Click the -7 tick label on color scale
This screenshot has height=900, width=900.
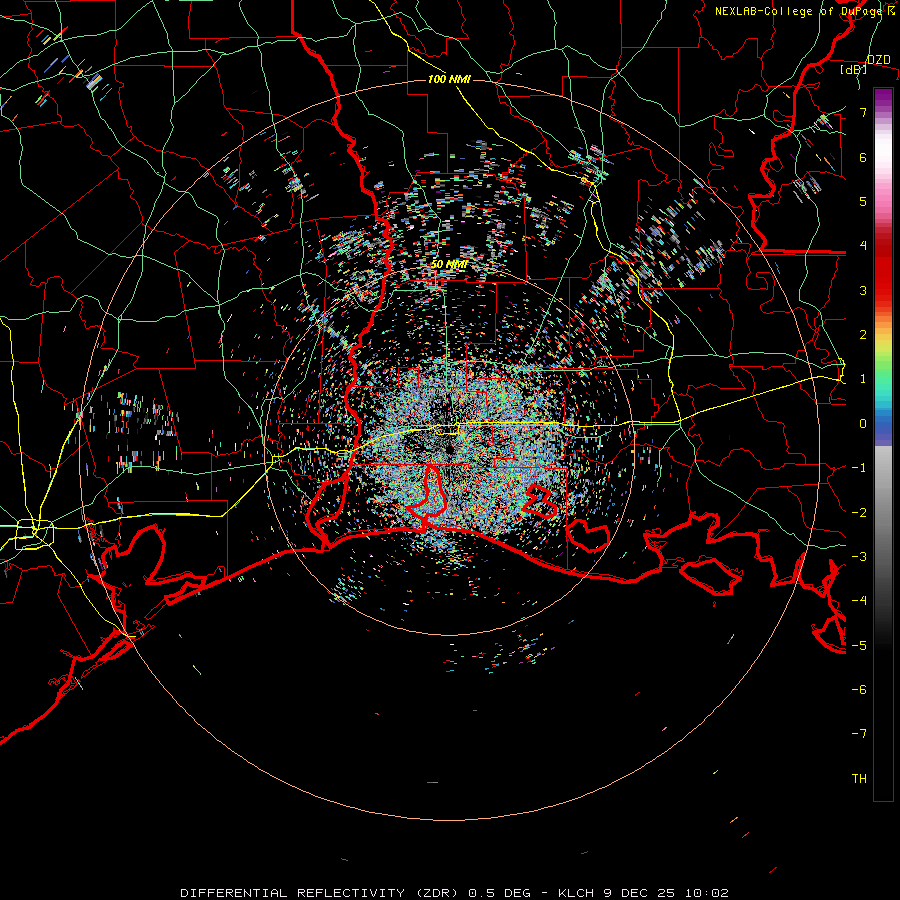[859, 734]
